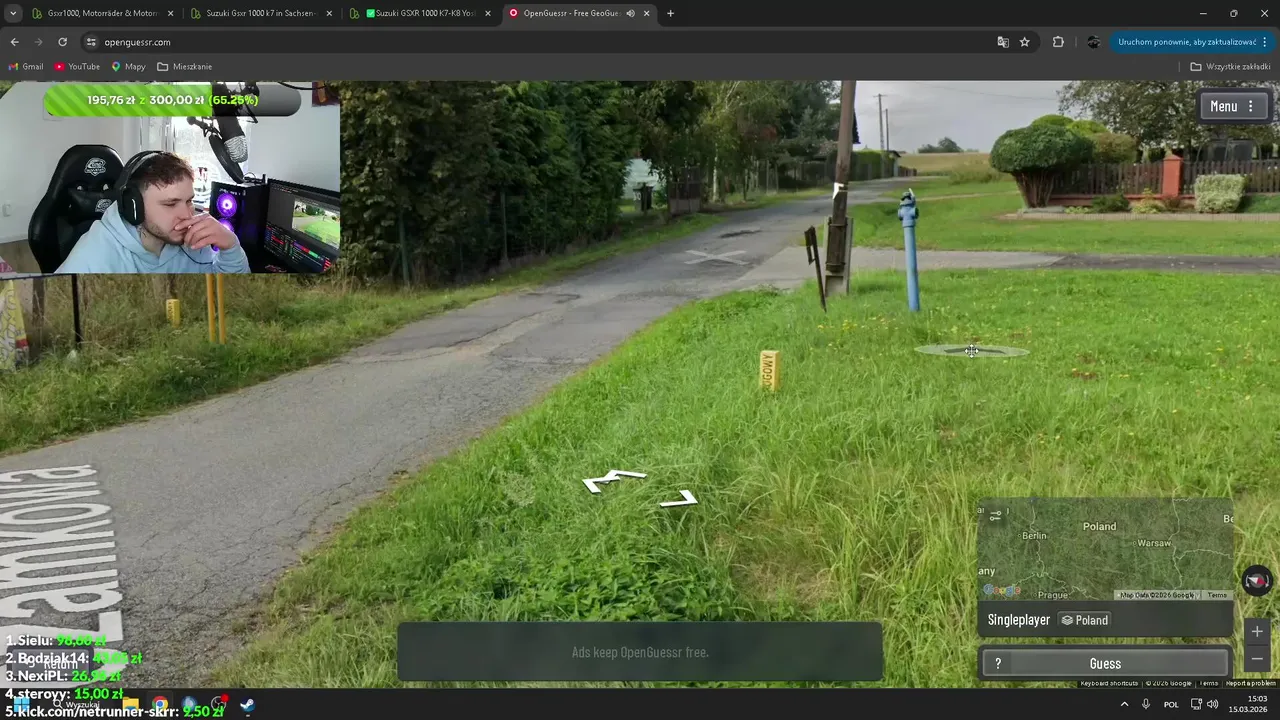The image size is (1280, 720).
Task: Reload the page
Action: (62, 42)
